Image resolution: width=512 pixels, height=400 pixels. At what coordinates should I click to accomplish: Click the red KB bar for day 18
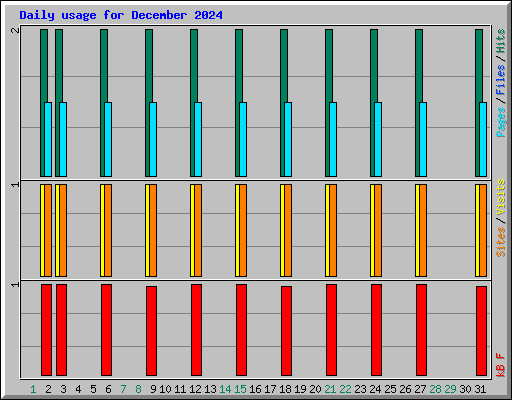[x=286, y=331]
